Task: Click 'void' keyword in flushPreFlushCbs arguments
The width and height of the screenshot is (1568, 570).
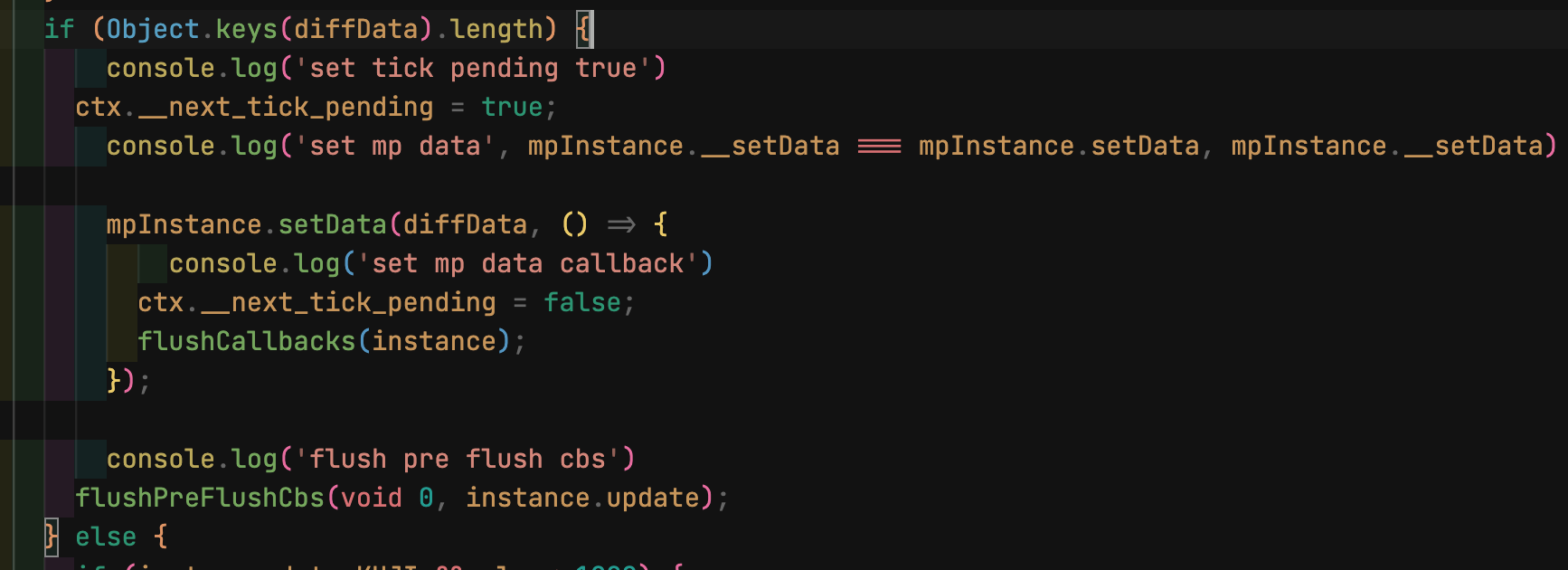Action: (372, 498)
